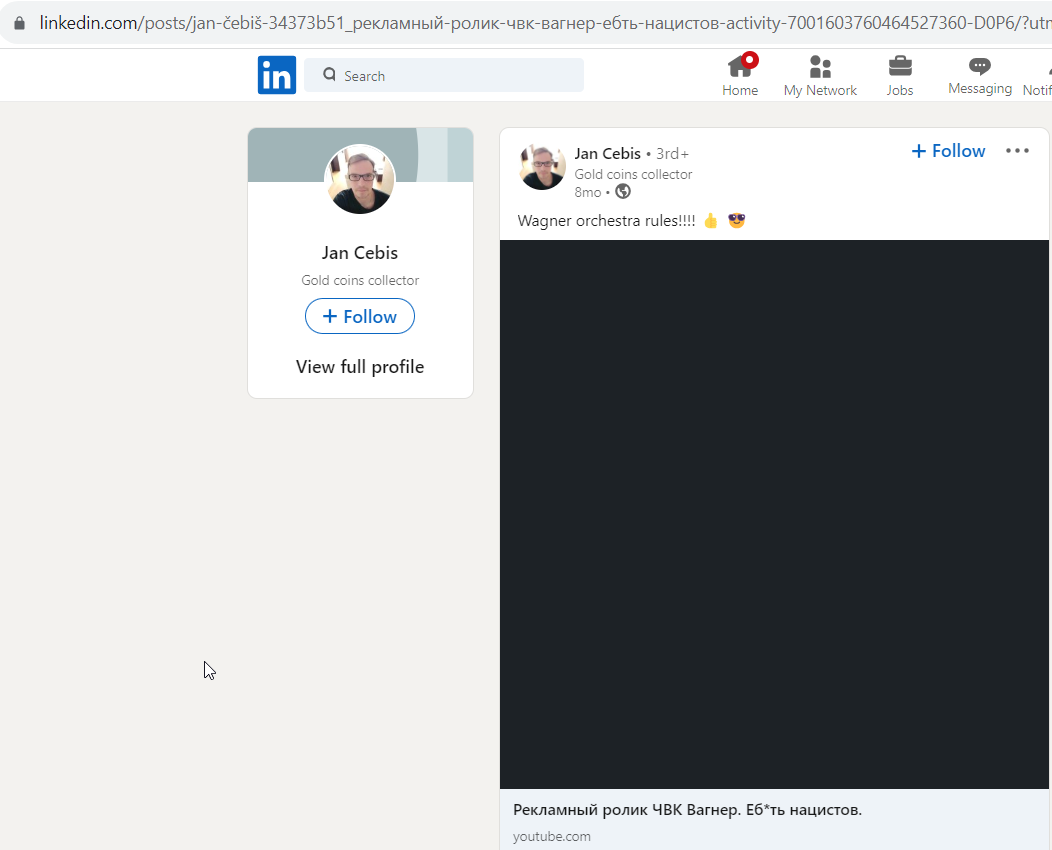Click the search magnifier icon
Viewport: 1052px width, 850px height.
329,74
